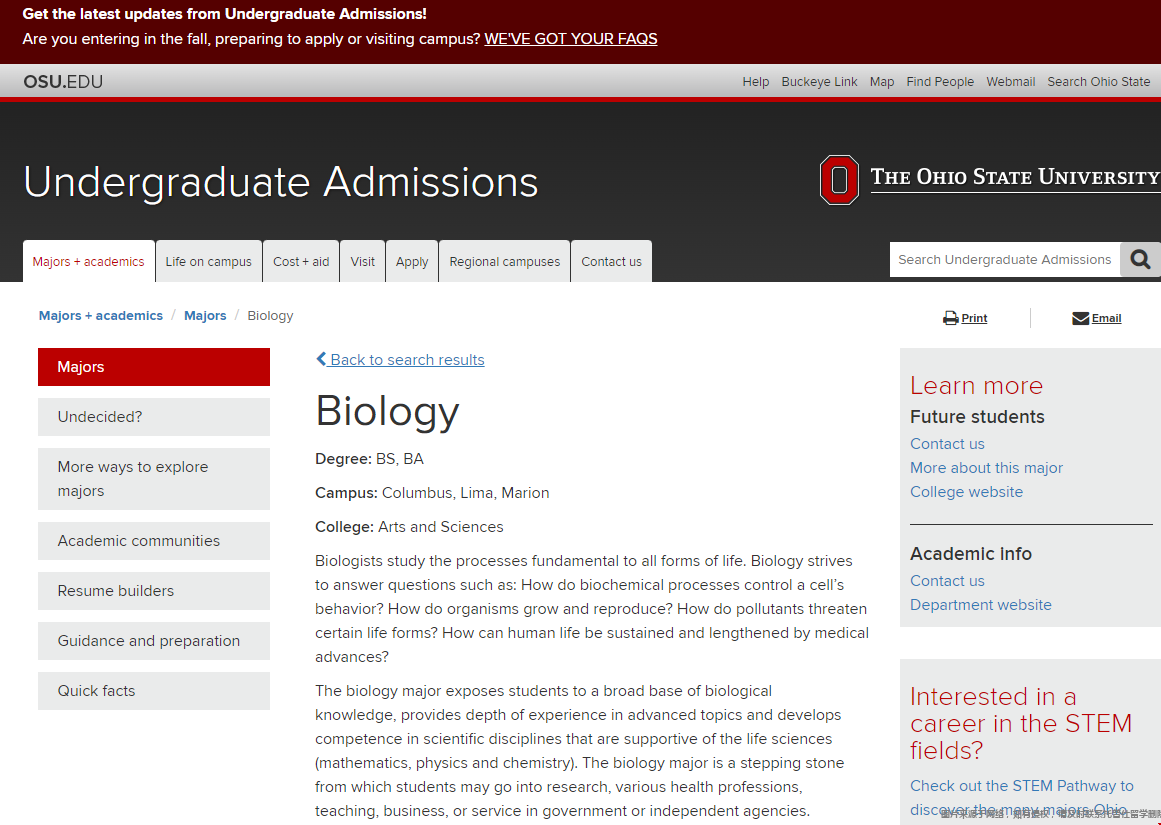Open the OSU.EDU home link

[x=63, y=82]
